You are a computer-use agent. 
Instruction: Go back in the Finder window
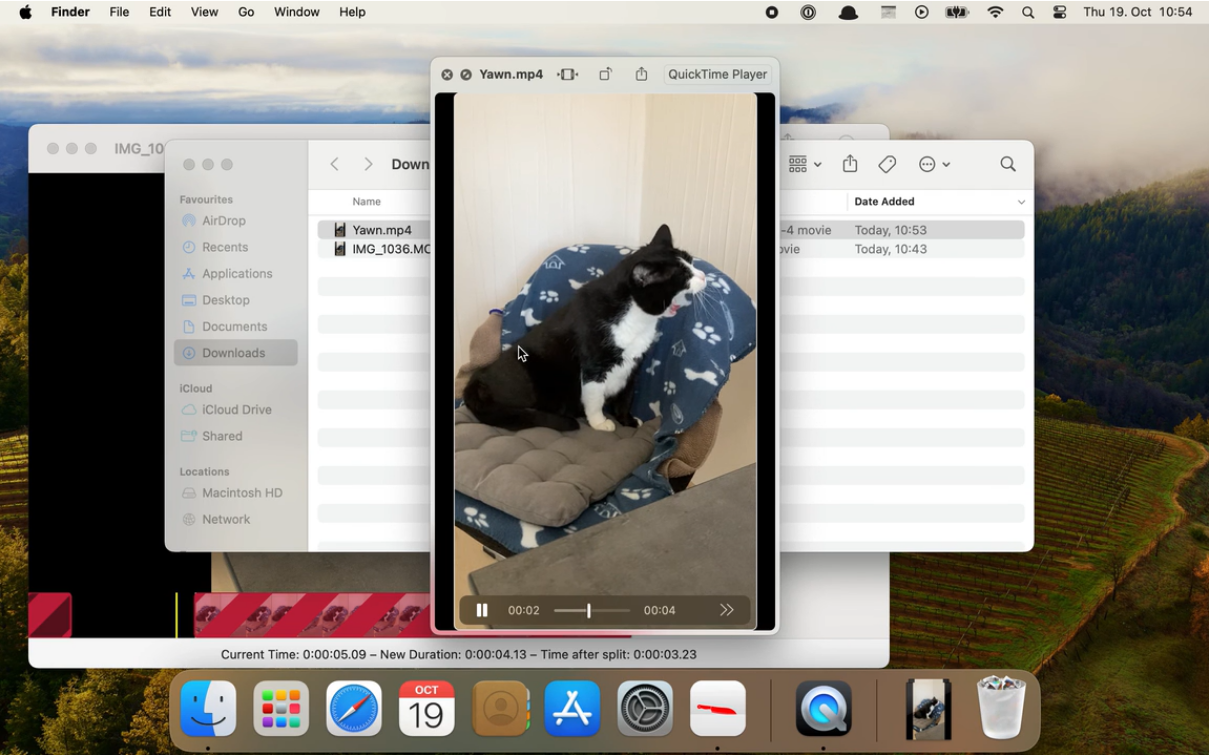(x=335, y=164)
